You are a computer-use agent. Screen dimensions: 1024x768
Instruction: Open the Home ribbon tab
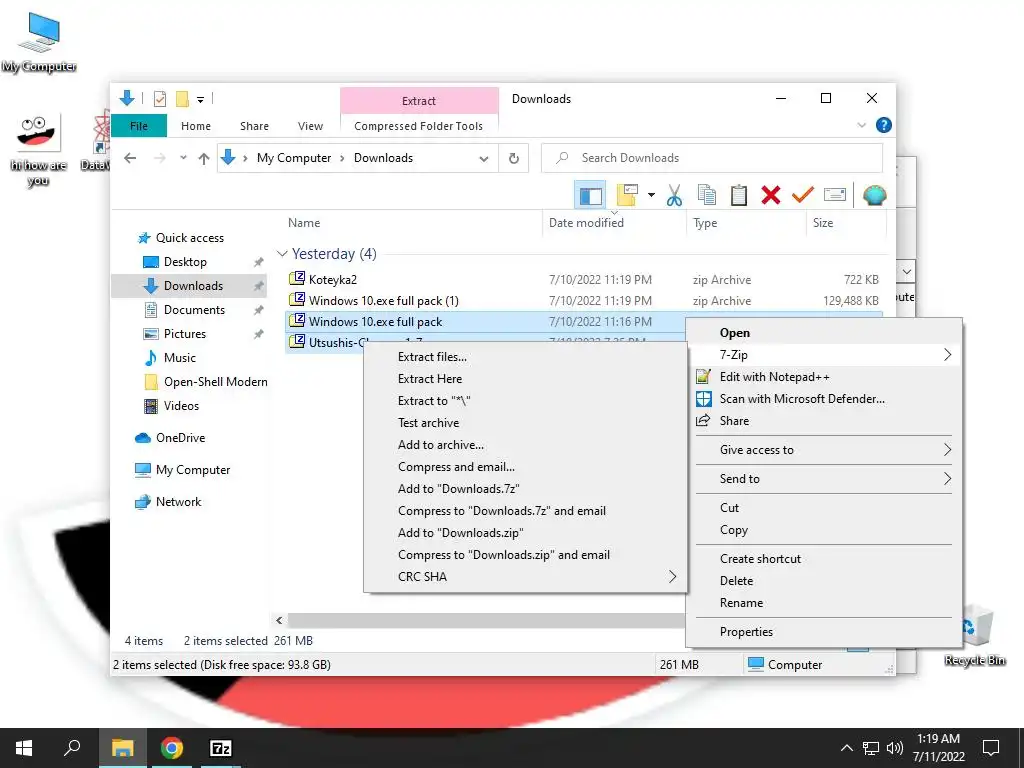point(196,126)
